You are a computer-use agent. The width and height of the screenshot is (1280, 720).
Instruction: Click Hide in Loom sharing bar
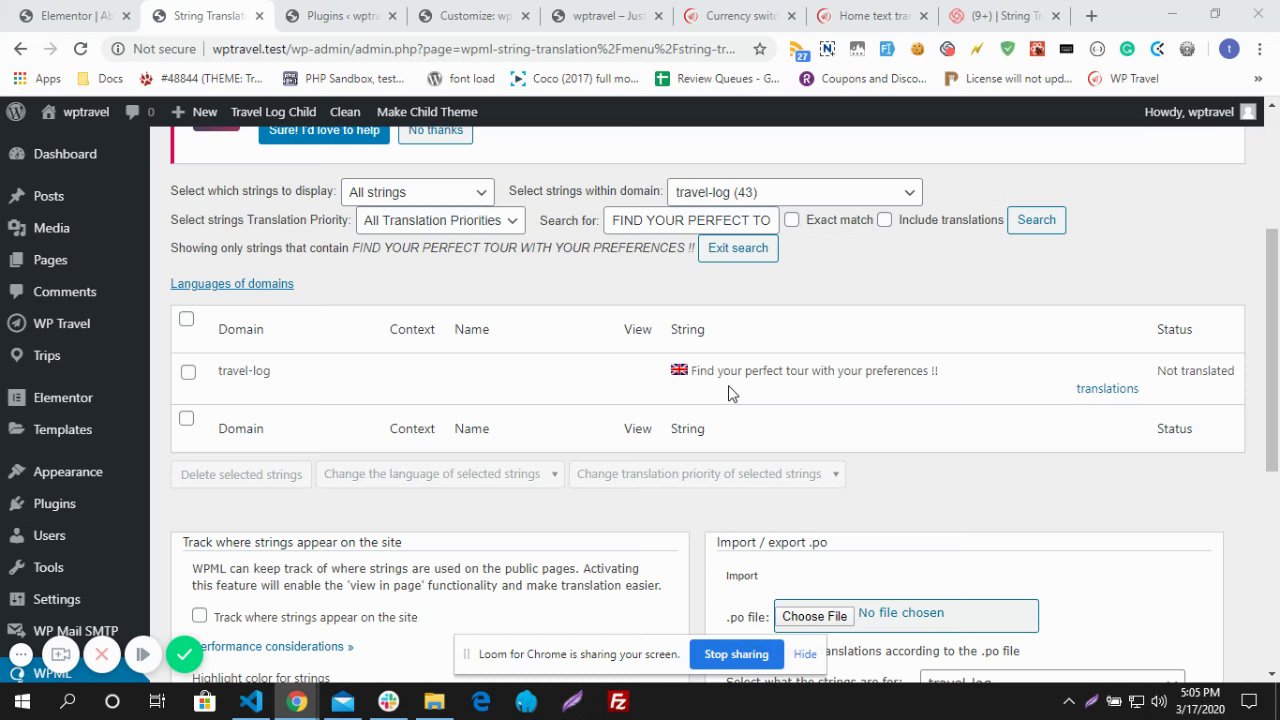tap(805, 654)
